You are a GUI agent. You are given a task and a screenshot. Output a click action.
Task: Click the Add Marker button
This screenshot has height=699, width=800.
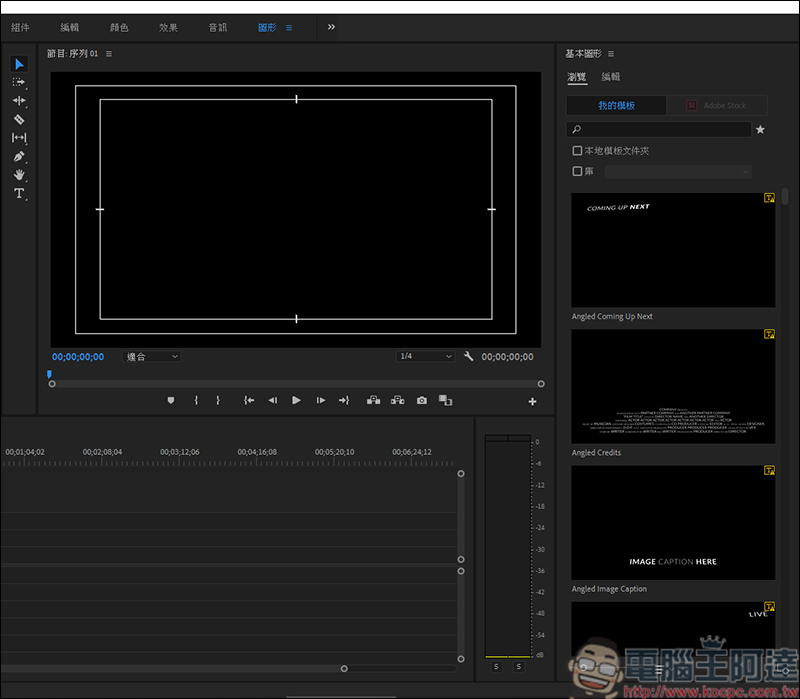(171, 401)
